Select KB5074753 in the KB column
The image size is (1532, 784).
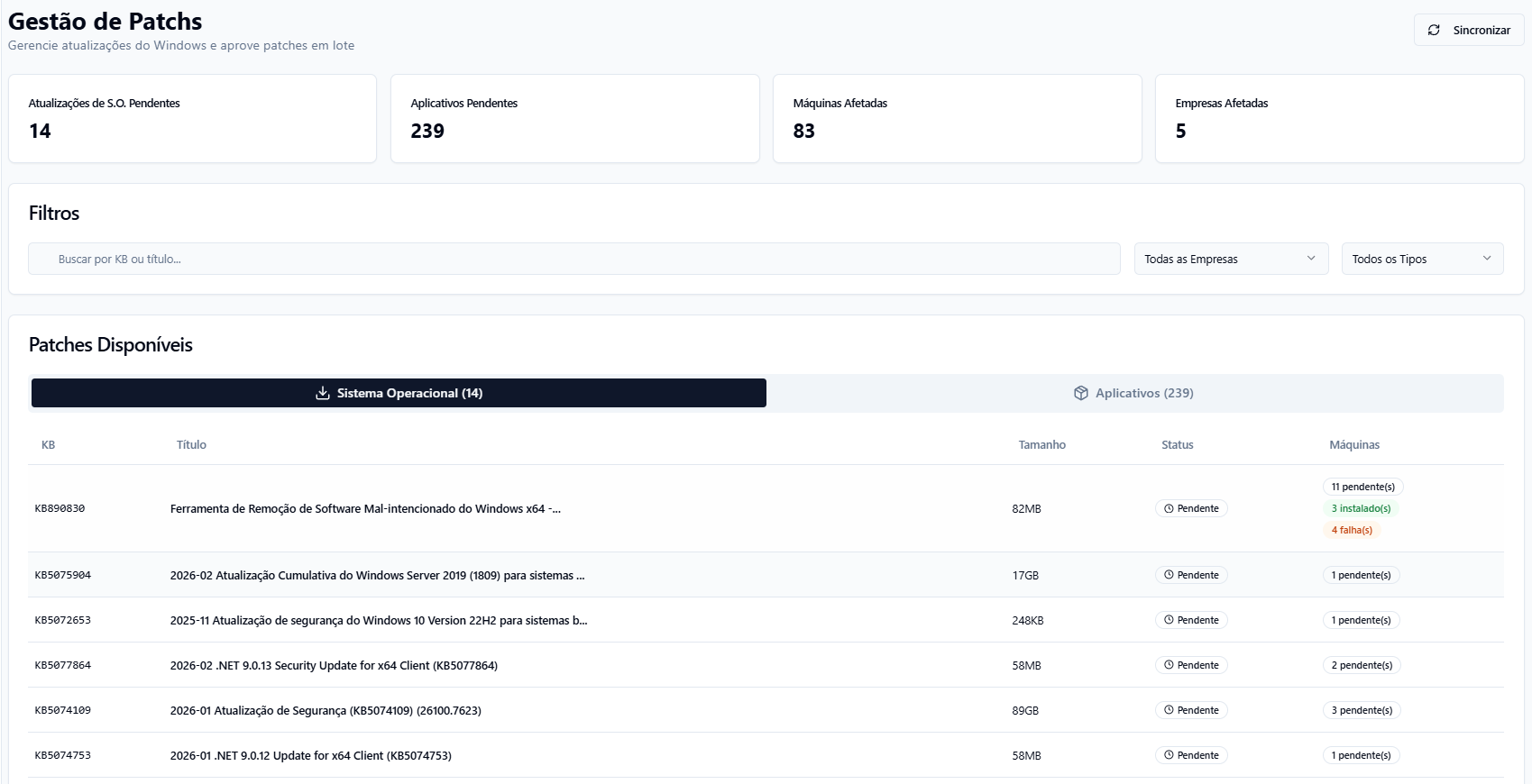point(63,756)
